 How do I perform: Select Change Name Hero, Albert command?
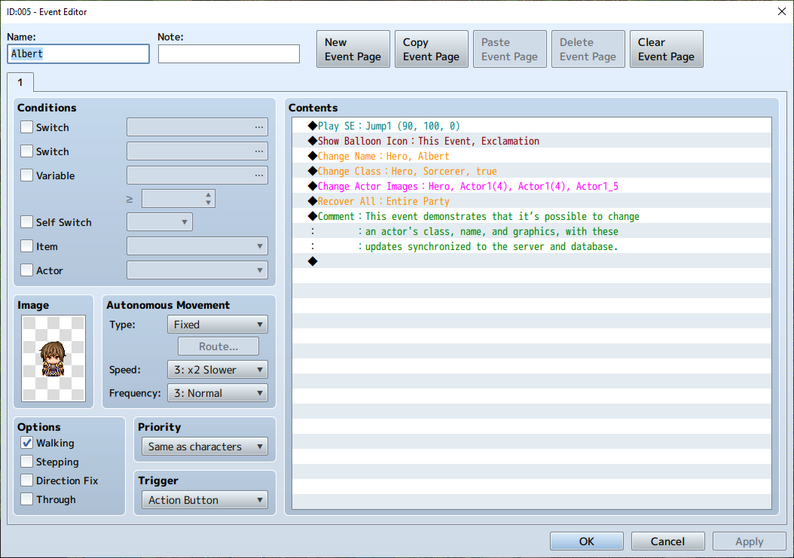click(532, 156)
